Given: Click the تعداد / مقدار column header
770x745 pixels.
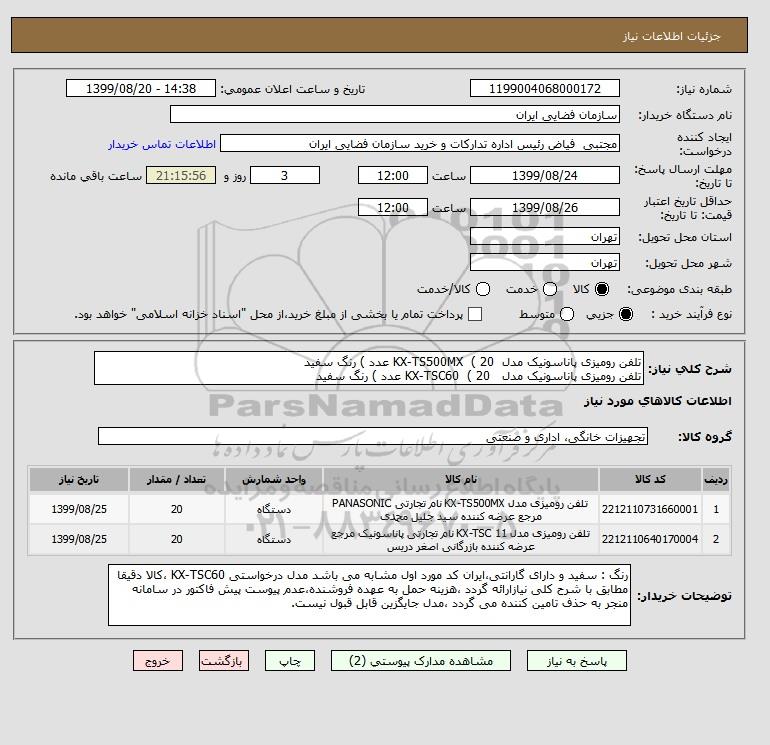Looking at the screenshot, I should tap(177, 479).
